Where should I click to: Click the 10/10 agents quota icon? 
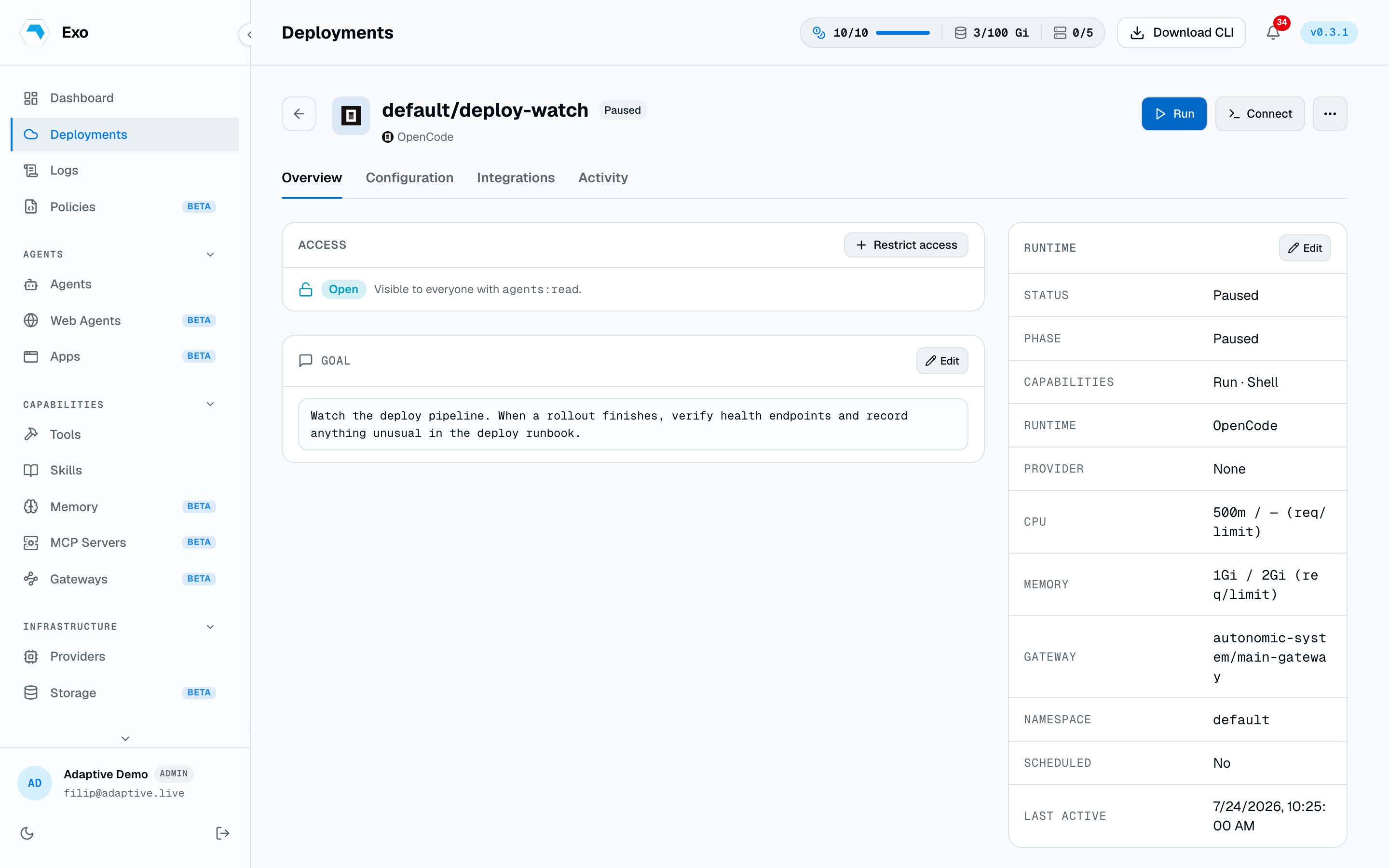point(819,33)
